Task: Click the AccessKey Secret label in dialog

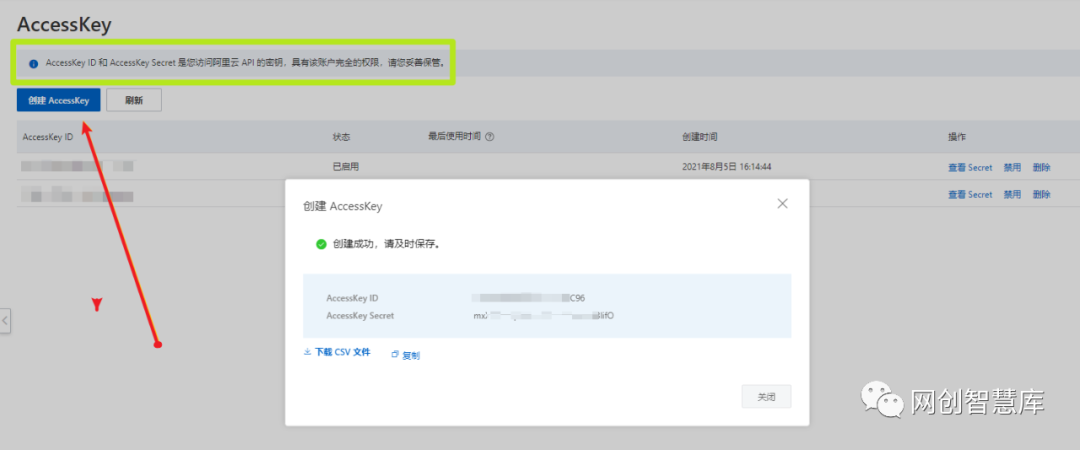Action: [360, 316]
